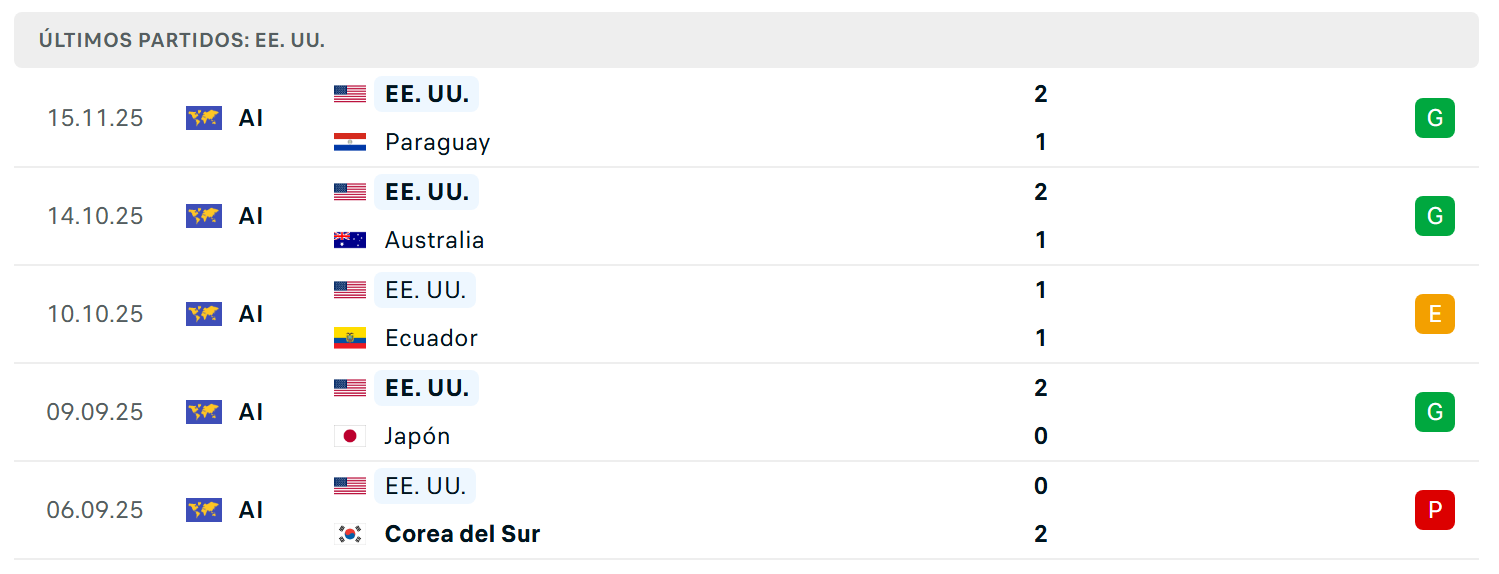
Task: Click the South Korea flag icon
Action: (350, 534)
